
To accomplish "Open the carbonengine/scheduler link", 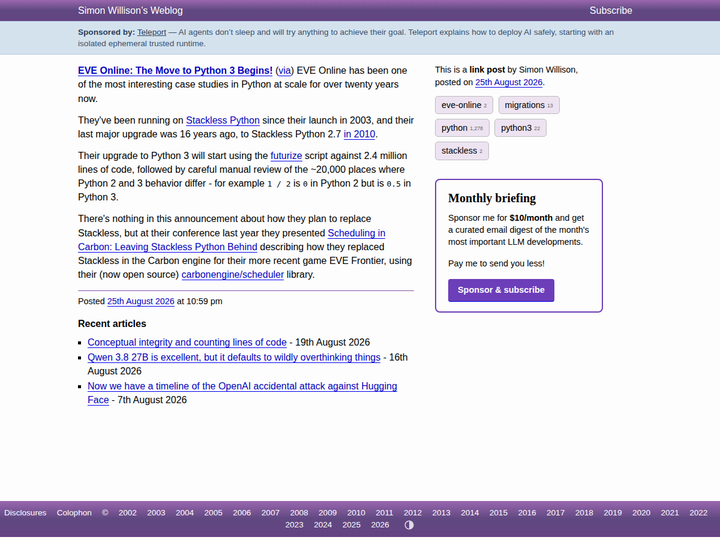I will pyautogui.click(x=232, y=275).
